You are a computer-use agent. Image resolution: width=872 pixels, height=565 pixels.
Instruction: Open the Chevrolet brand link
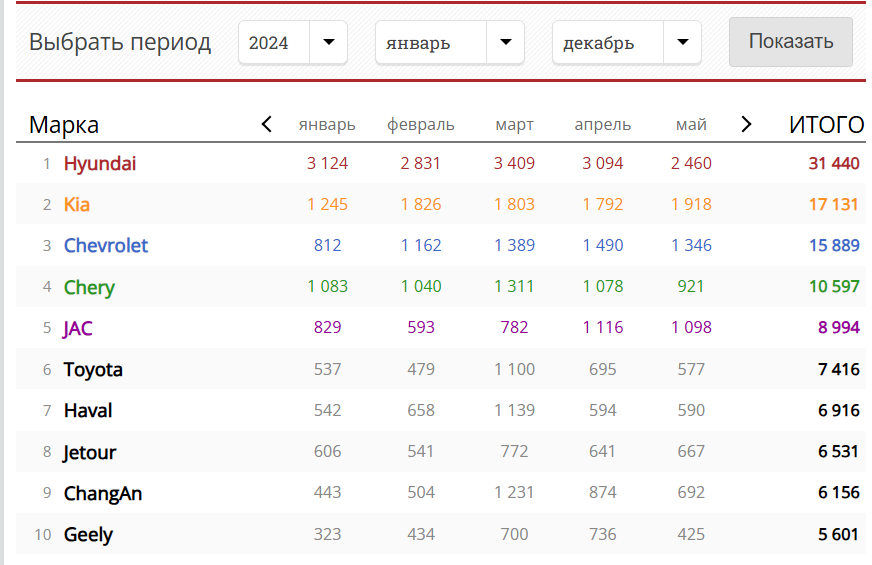click(x=106, y=246)
